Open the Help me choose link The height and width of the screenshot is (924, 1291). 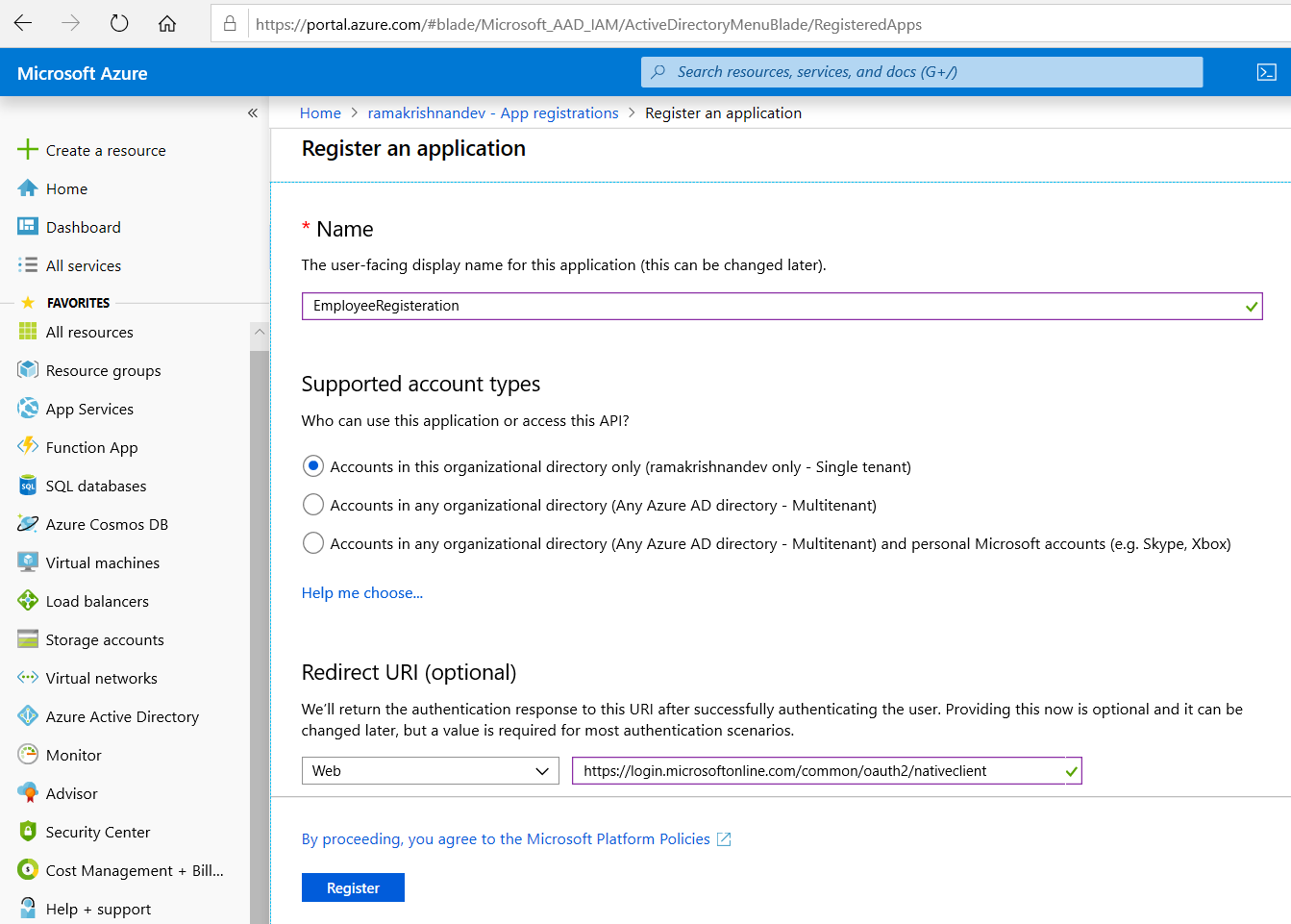pyautogui.click(x=362, y=593)
